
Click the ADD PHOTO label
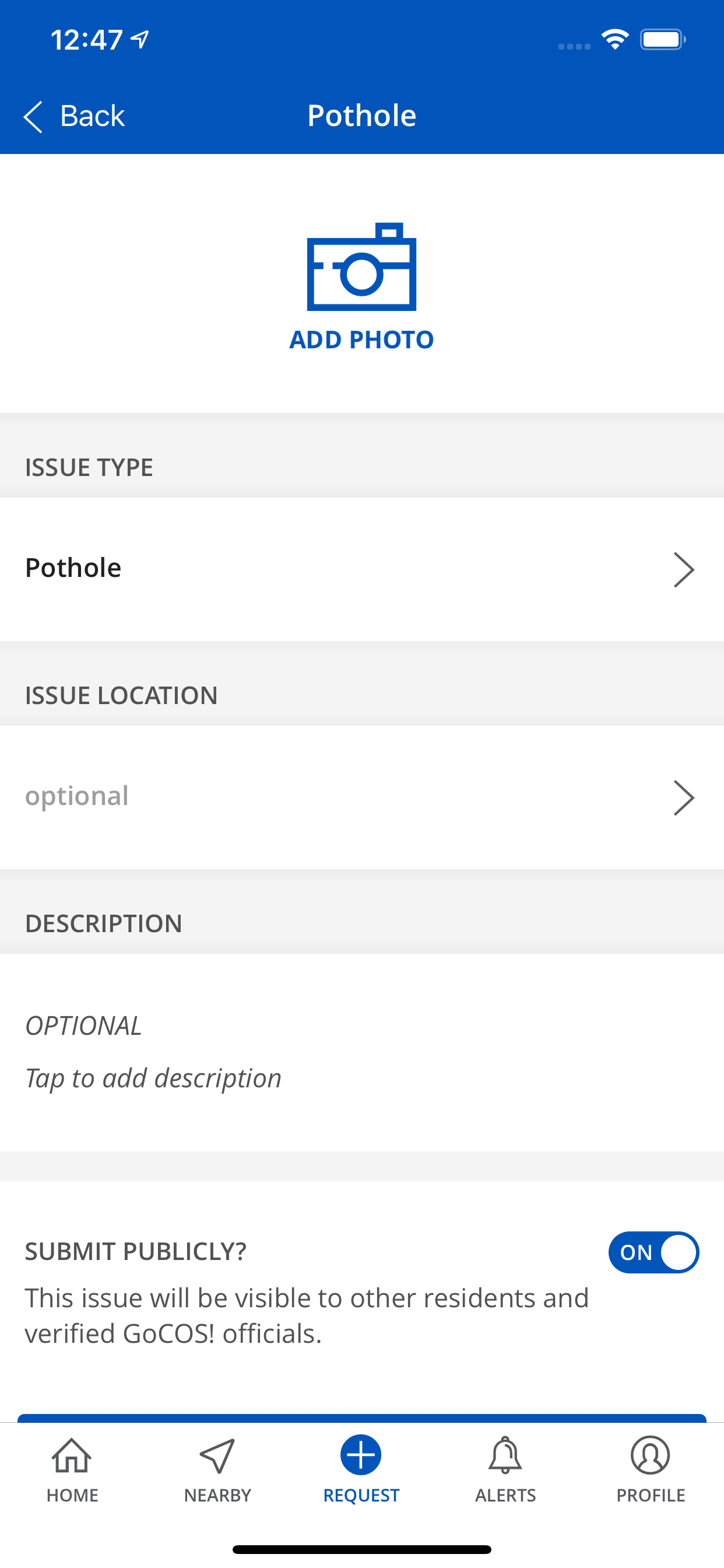point(361,339)
